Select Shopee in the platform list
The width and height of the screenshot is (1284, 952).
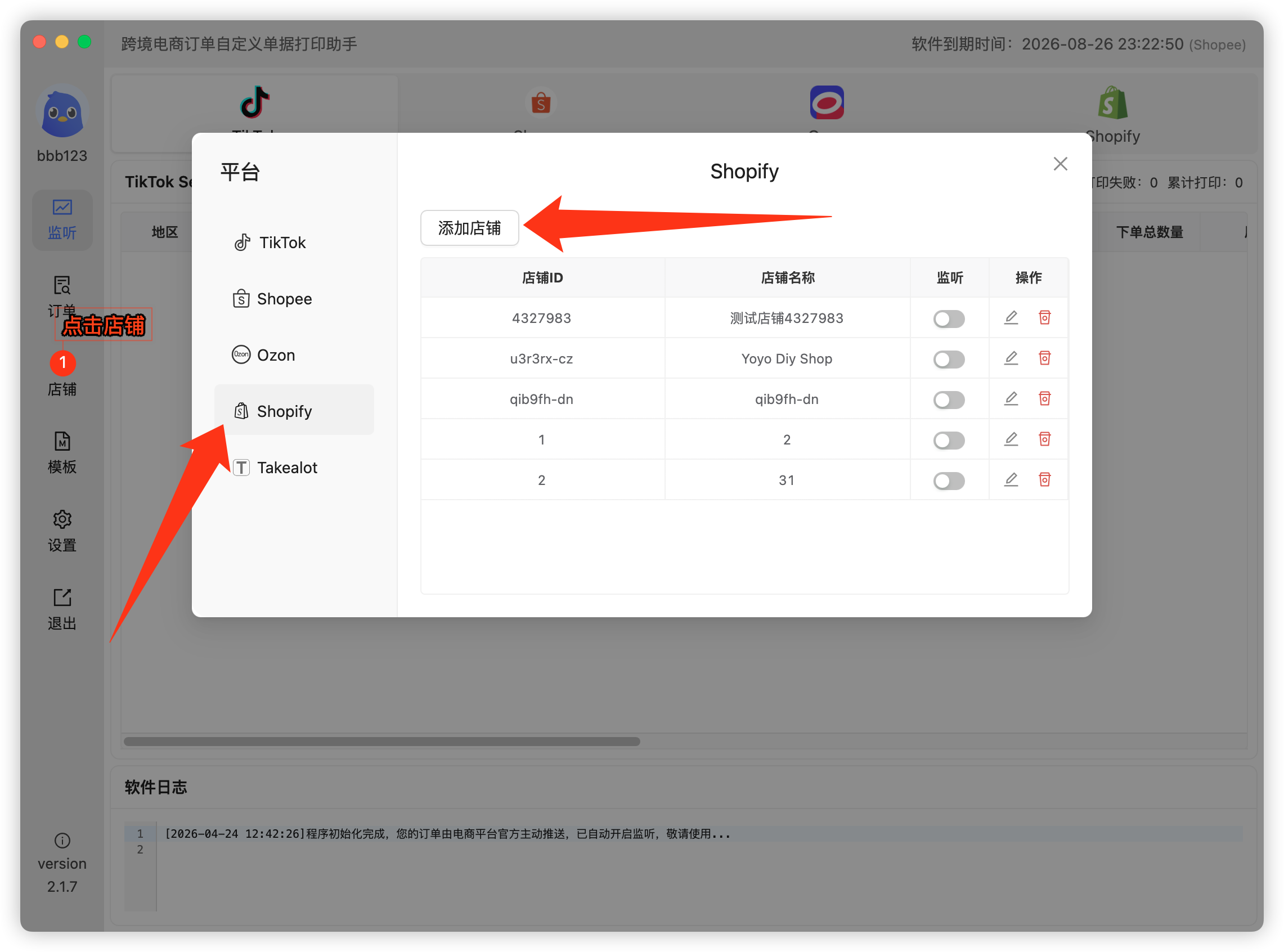294,299
